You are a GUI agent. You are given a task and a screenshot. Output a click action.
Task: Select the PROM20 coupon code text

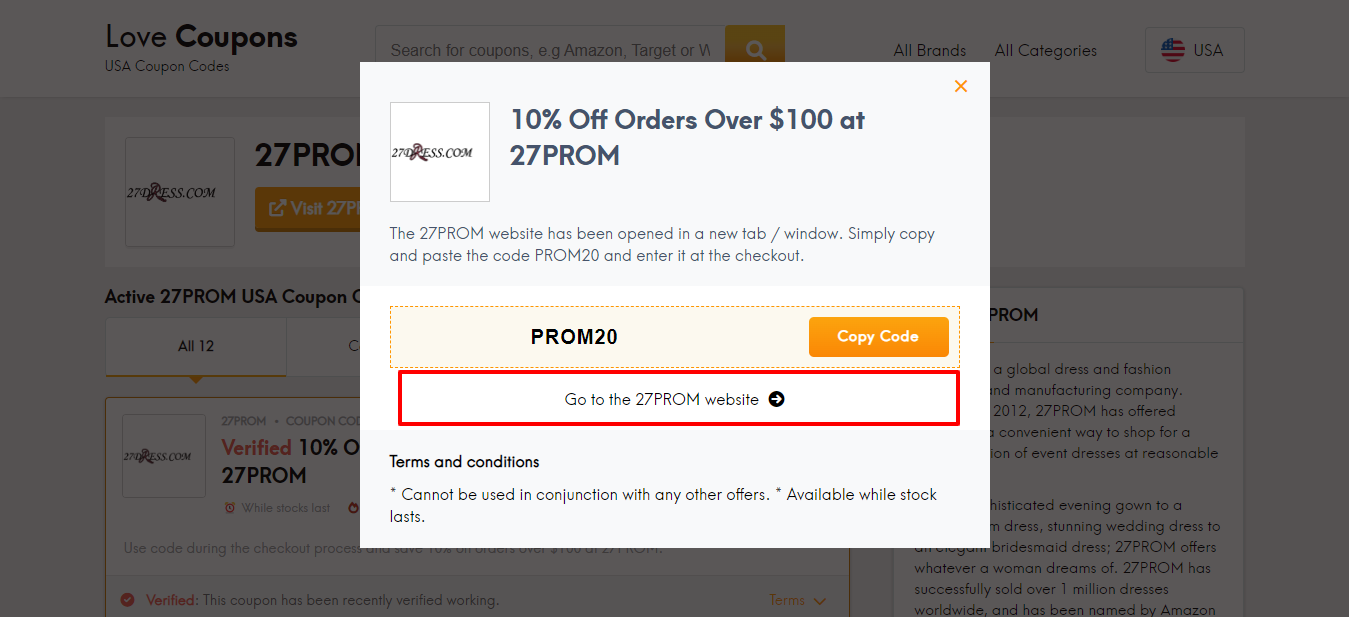point(574,337)
